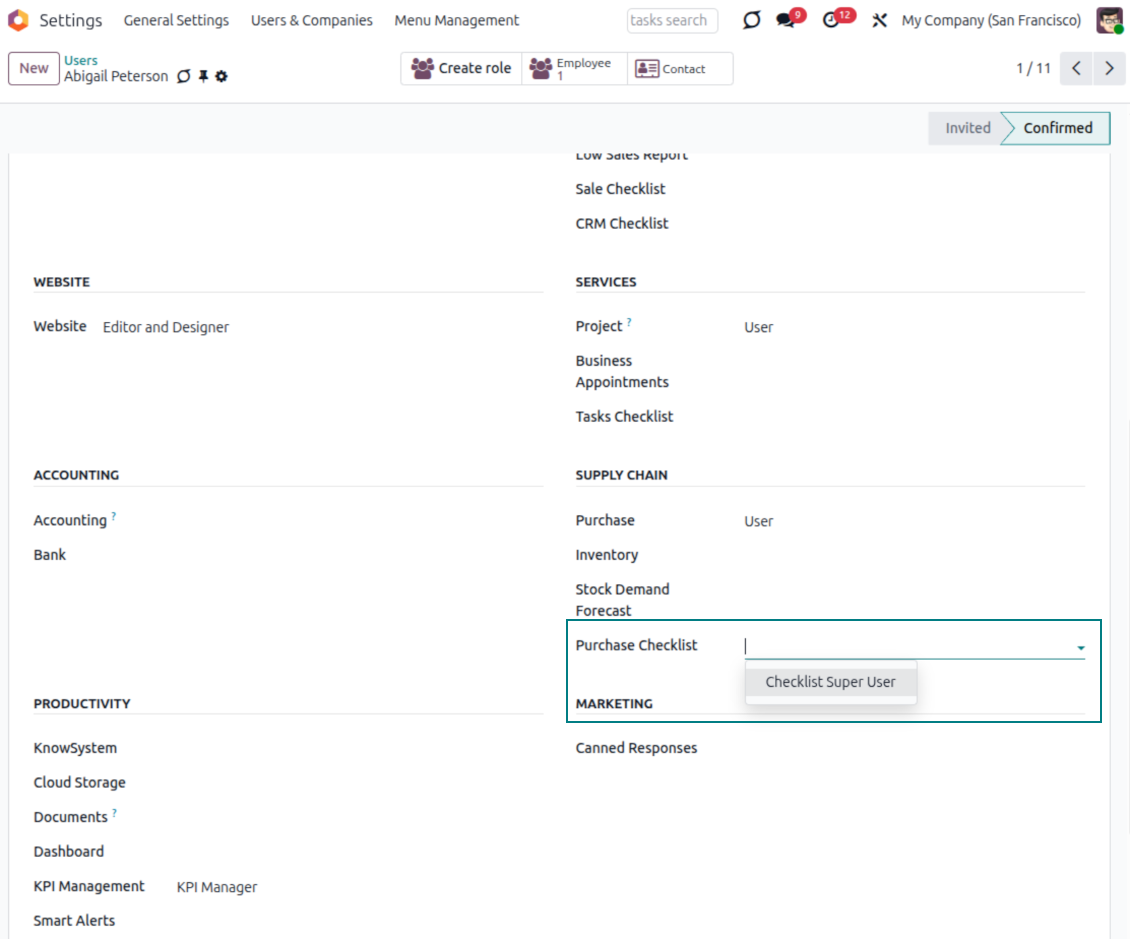
Task: Click the Odoo logo next to Settings
Action: click(18, 20)
